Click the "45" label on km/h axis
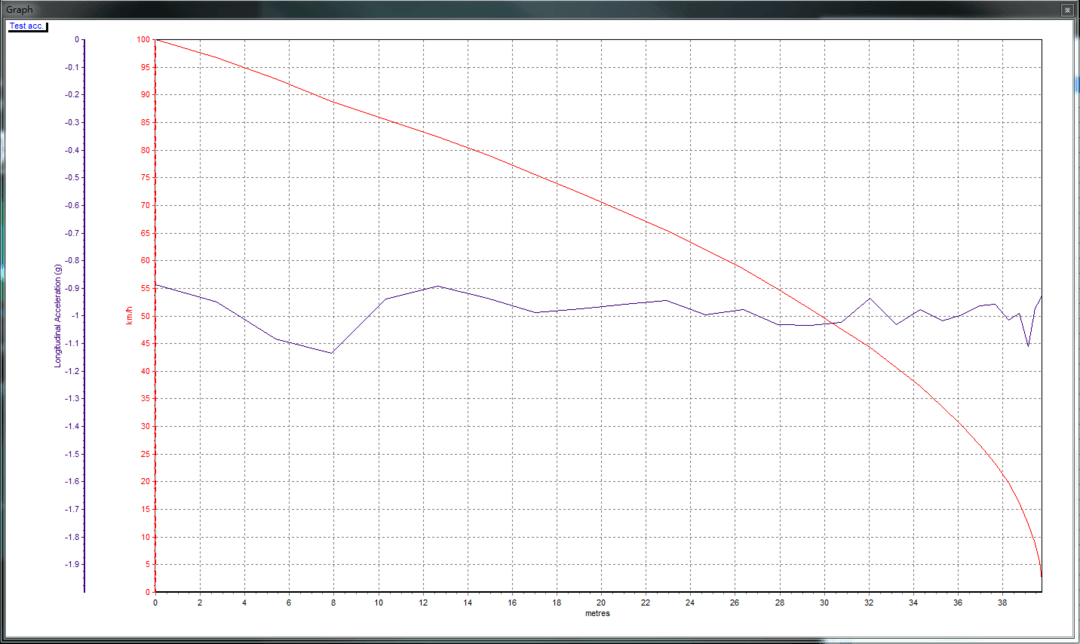 (x=145, y=344)
